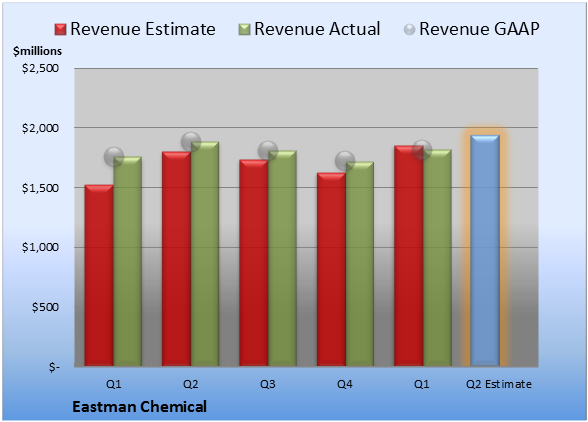
Task: Click the red Revenue Estimate legend swatch
Action: [60, 29]
